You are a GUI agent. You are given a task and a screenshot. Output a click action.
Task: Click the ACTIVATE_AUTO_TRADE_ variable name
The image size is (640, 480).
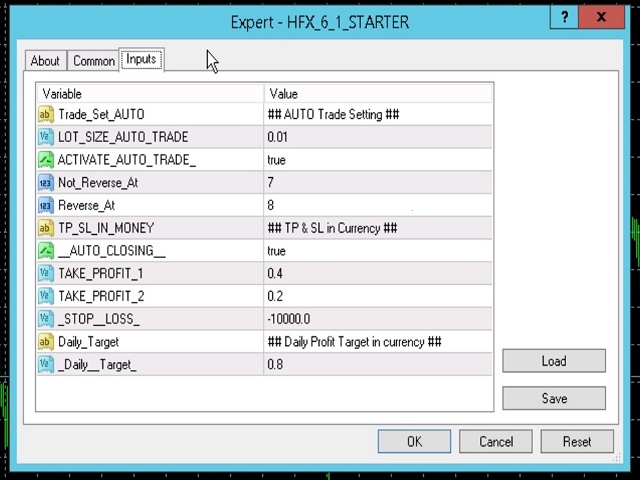pyautogui.click(x=127, y=160)
